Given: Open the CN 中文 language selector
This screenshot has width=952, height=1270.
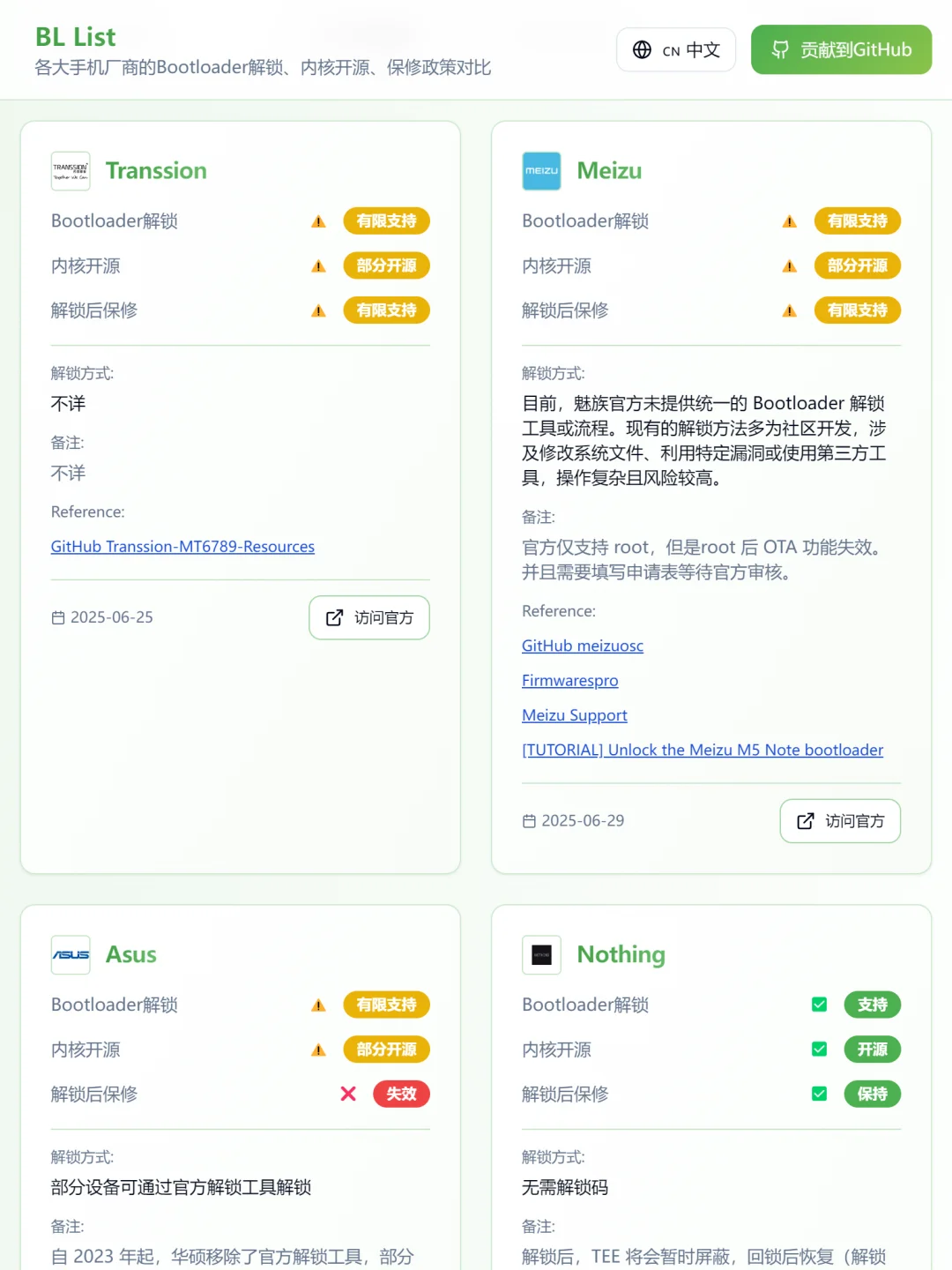Looking at the screenshot, I should pos(676,49).
